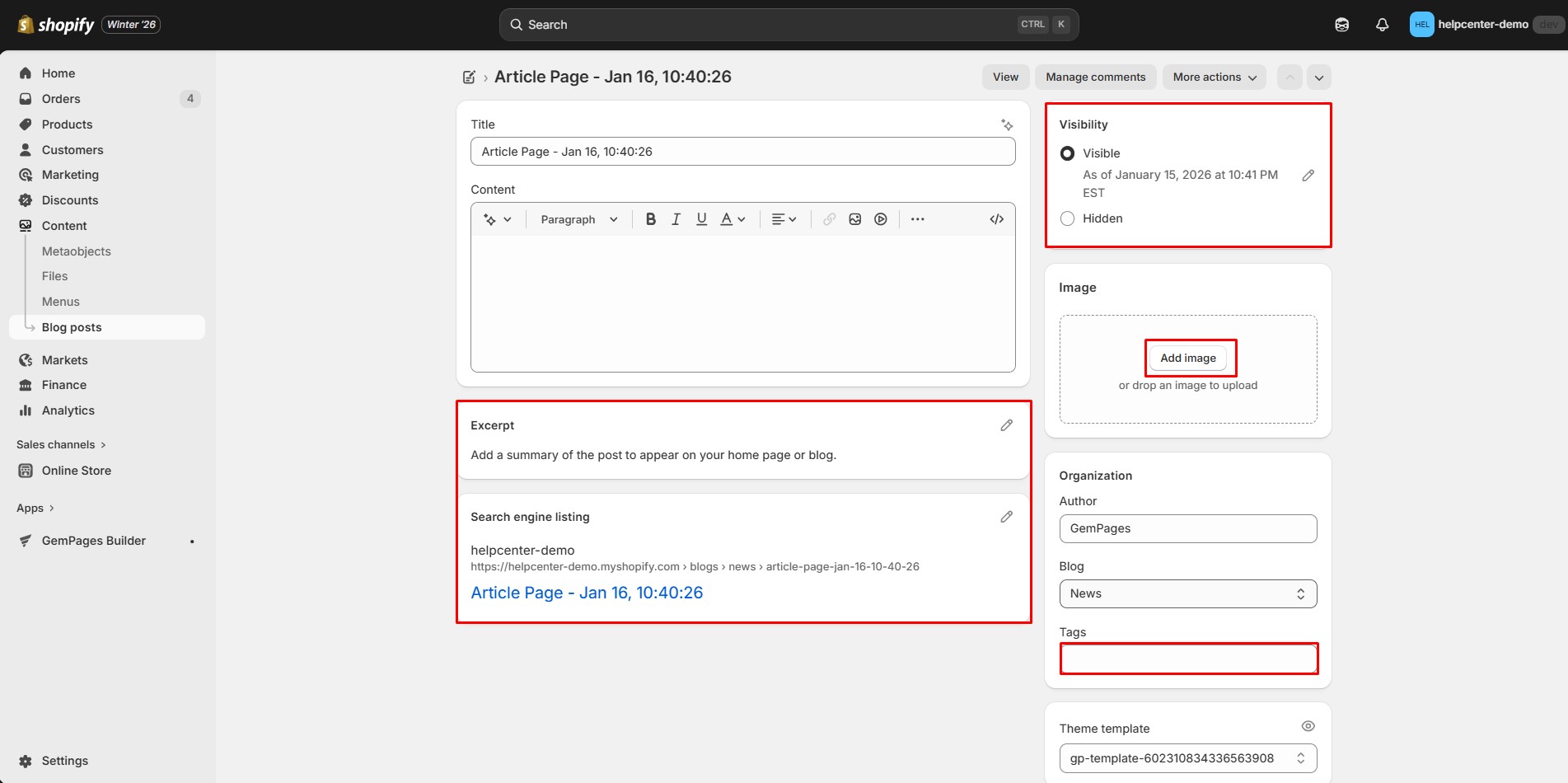Viewport: 1568px width, 783px height.
Task: Open Blog posts in sidebar
Action: tap(72, 327)
